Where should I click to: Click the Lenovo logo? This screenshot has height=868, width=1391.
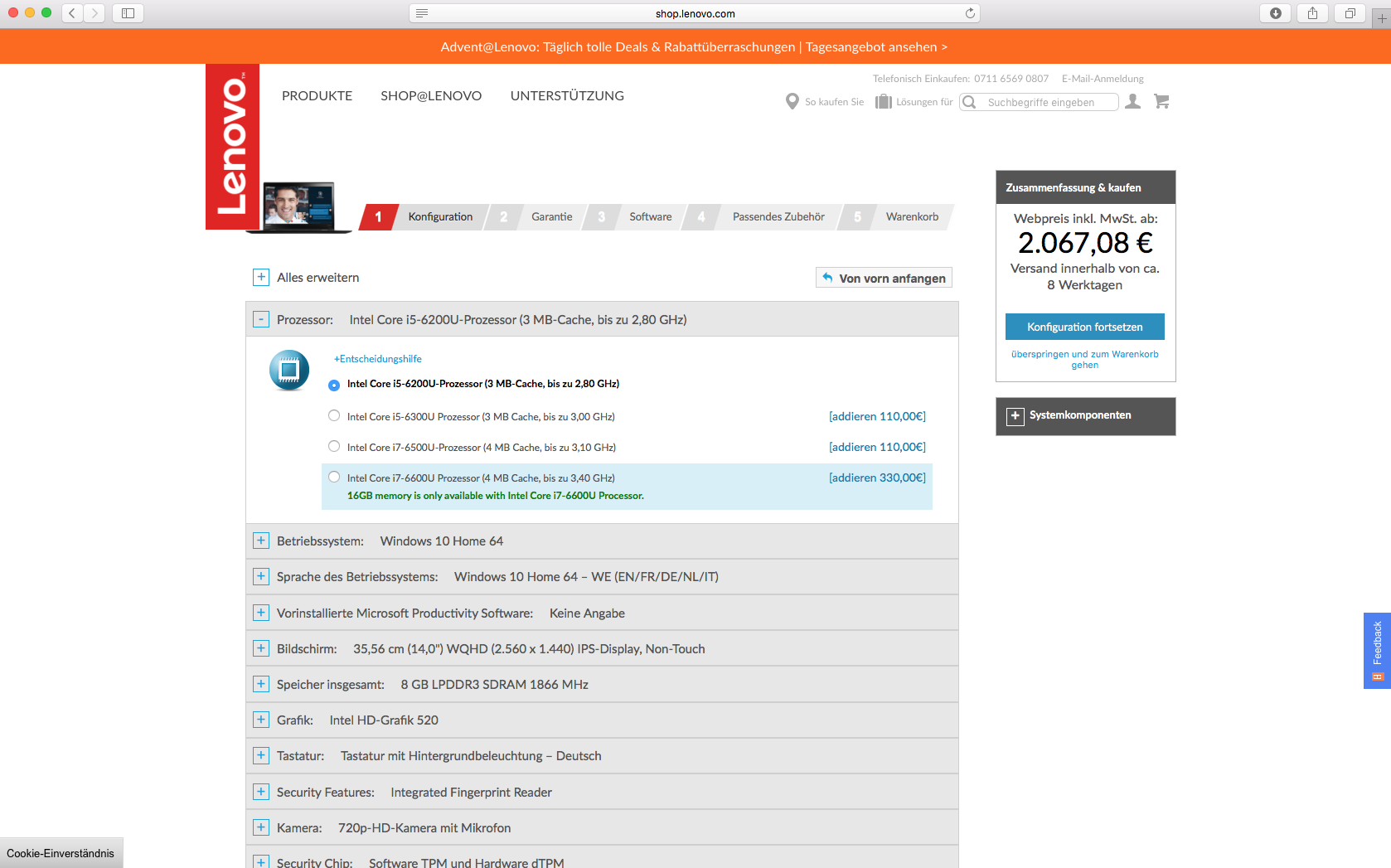click(x=232, y=147)
